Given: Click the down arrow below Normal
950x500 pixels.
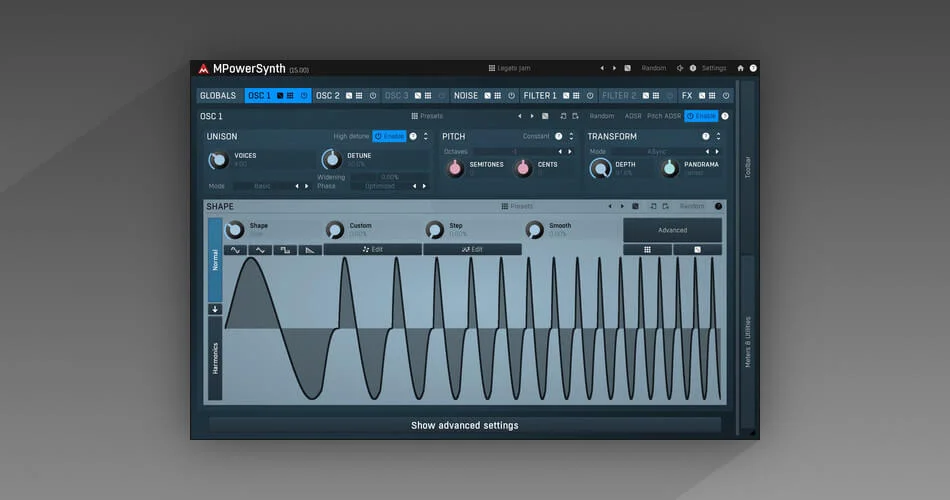Looking at the screenshot, I should [x=215, y=309].
